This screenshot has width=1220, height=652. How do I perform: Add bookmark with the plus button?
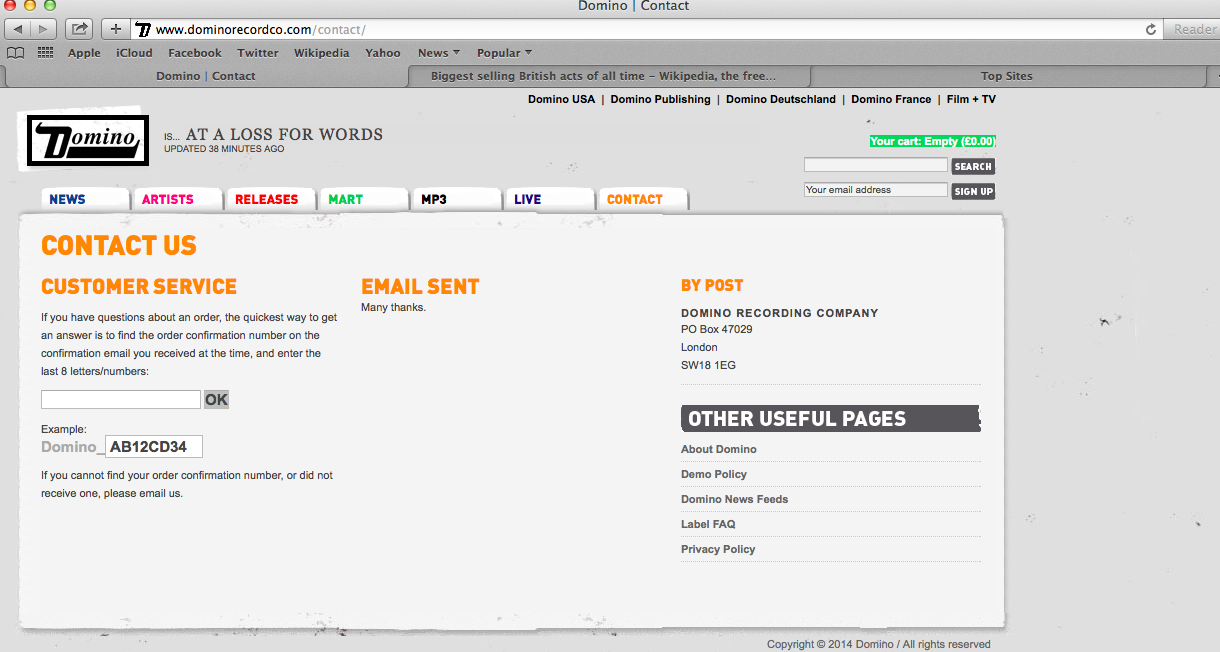tap(116, 29)
